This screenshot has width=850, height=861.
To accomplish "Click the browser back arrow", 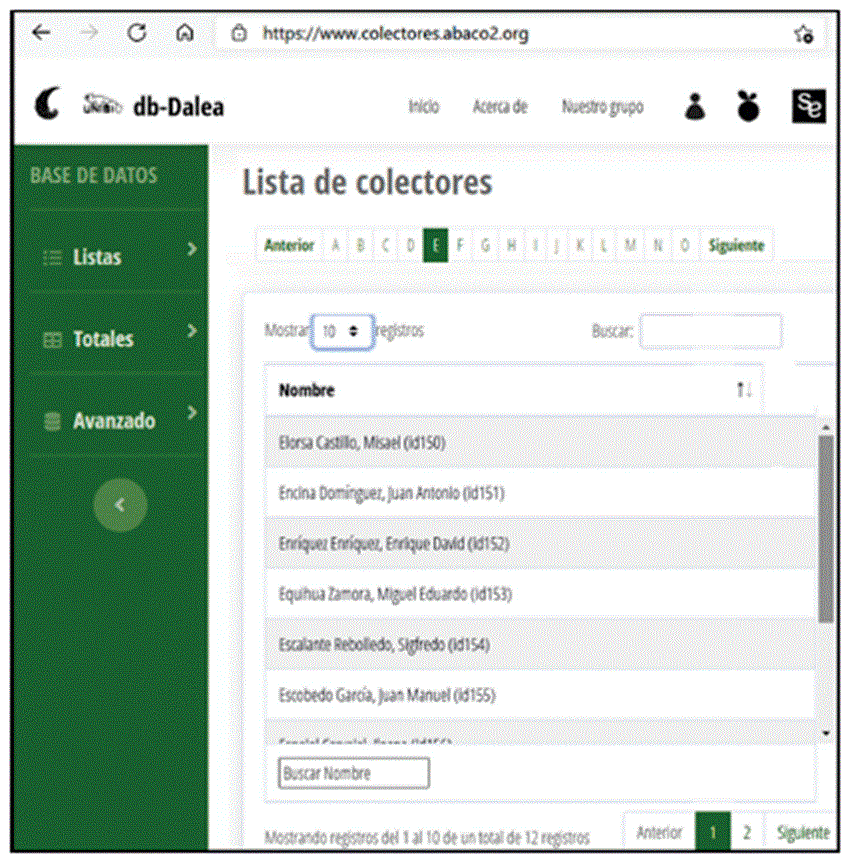I will (x=41, y=33).
